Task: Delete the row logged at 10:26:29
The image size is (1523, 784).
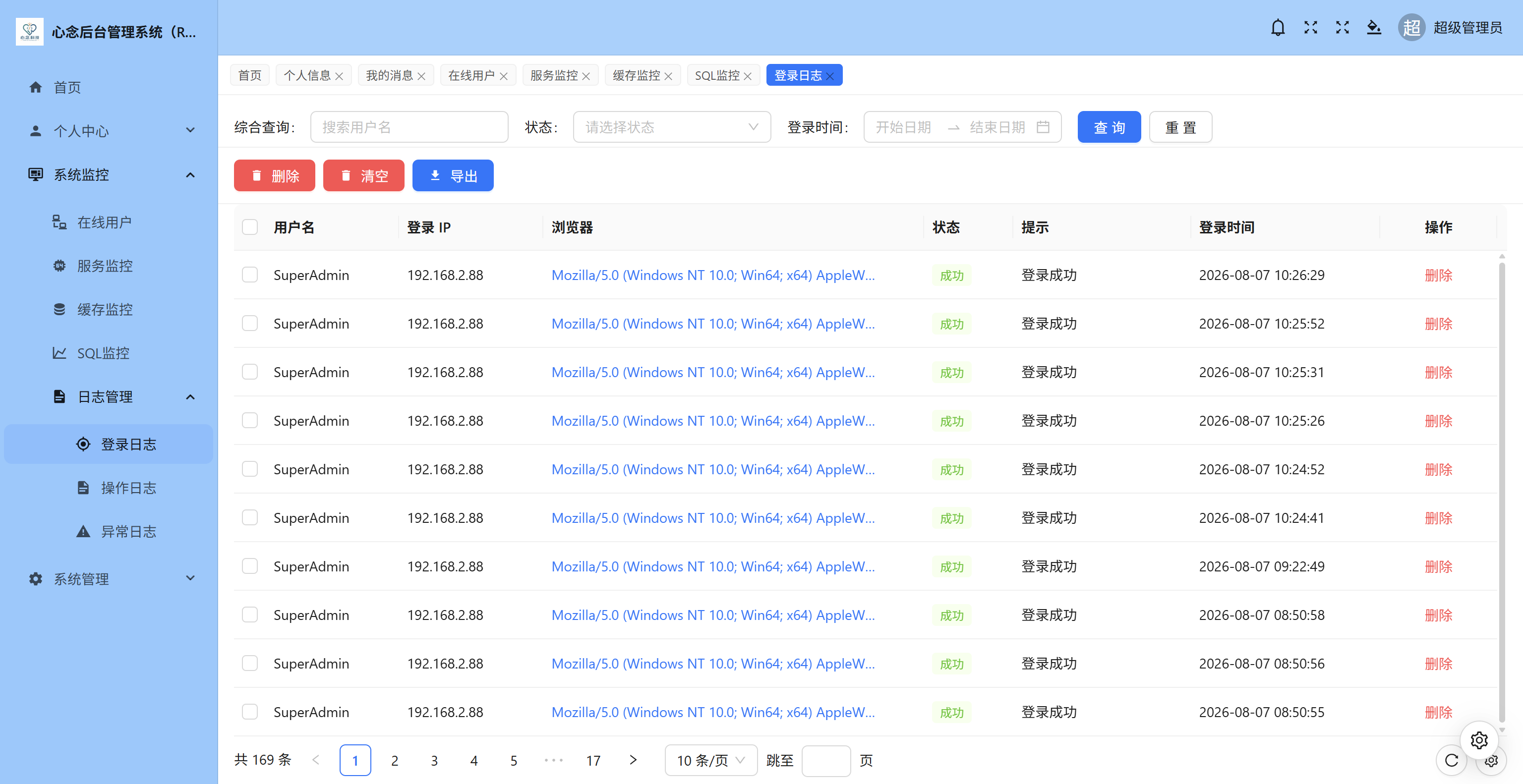Action: coord(1438,275)
